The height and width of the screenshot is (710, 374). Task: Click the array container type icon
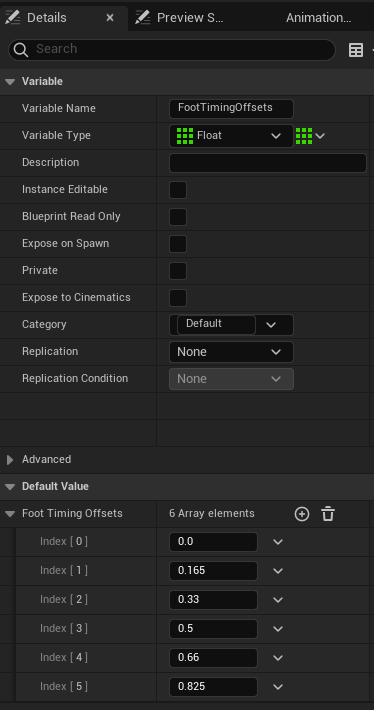point(304,135)
